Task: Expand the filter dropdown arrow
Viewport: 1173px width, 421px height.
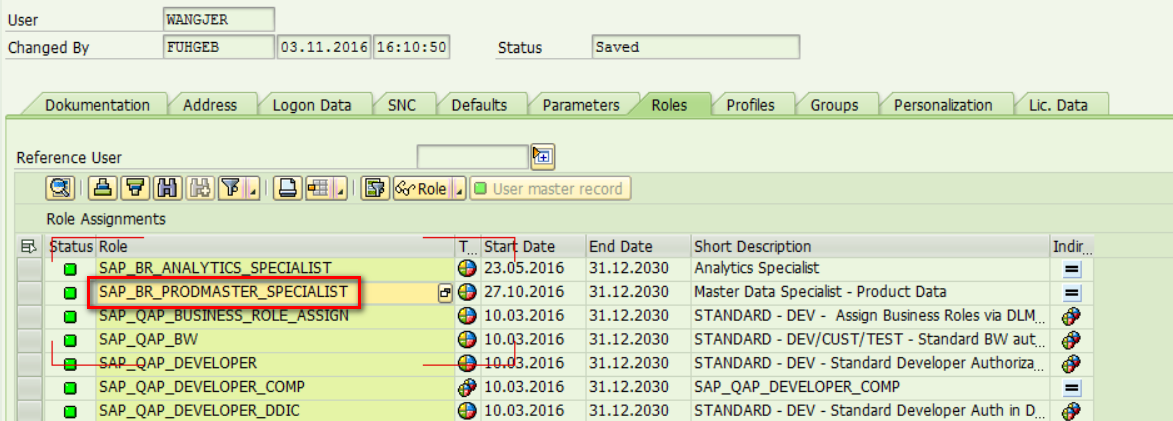Action: [x=254, y=189]
